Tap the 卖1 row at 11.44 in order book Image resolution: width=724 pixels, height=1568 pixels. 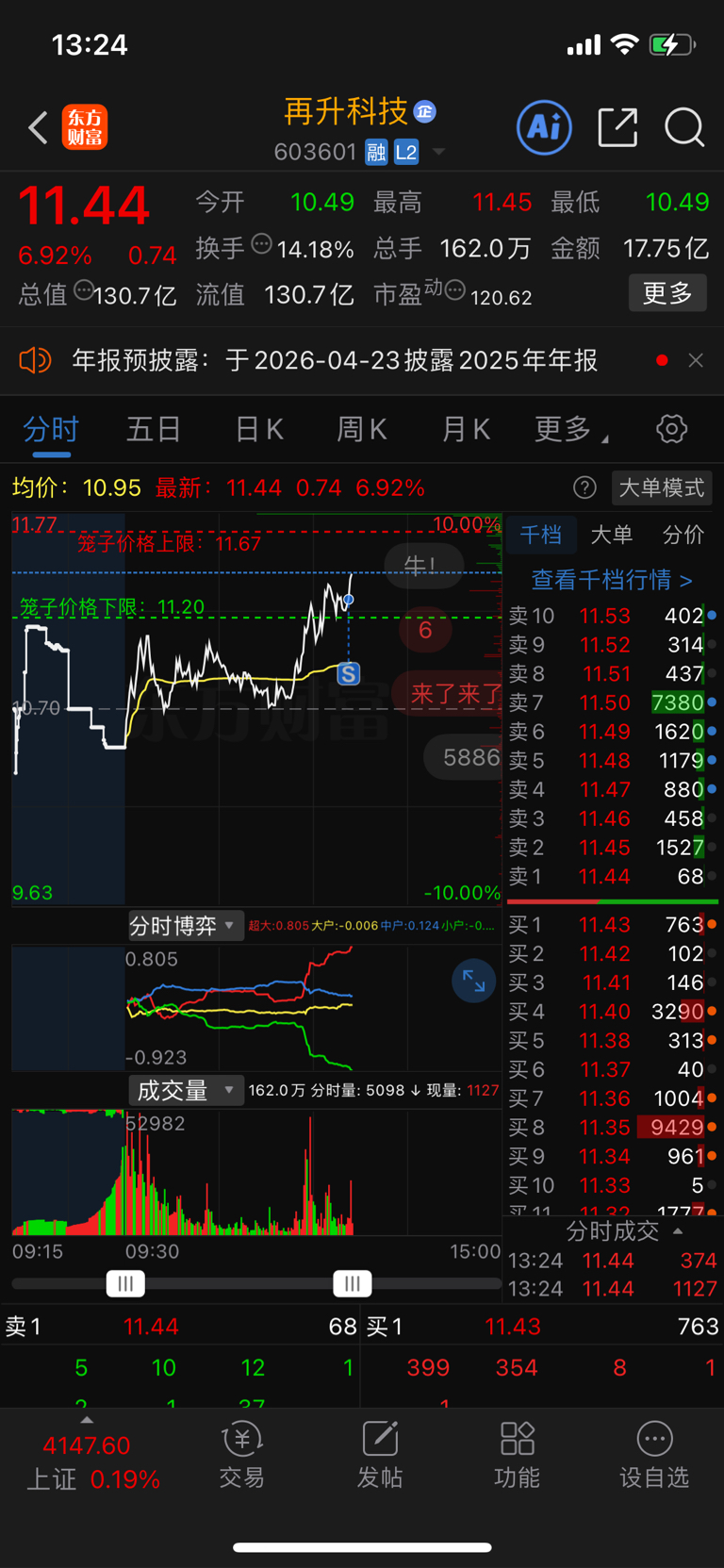pos(613,877)
